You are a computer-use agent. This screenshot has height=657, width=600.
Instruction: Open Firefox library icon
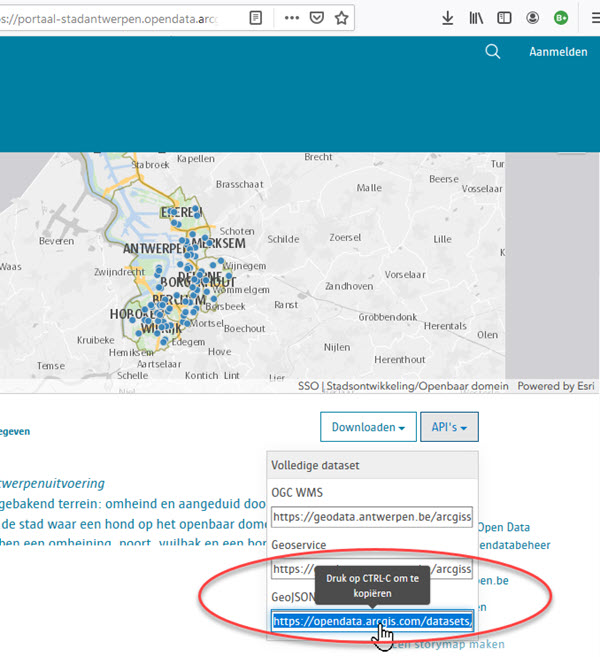476,18
